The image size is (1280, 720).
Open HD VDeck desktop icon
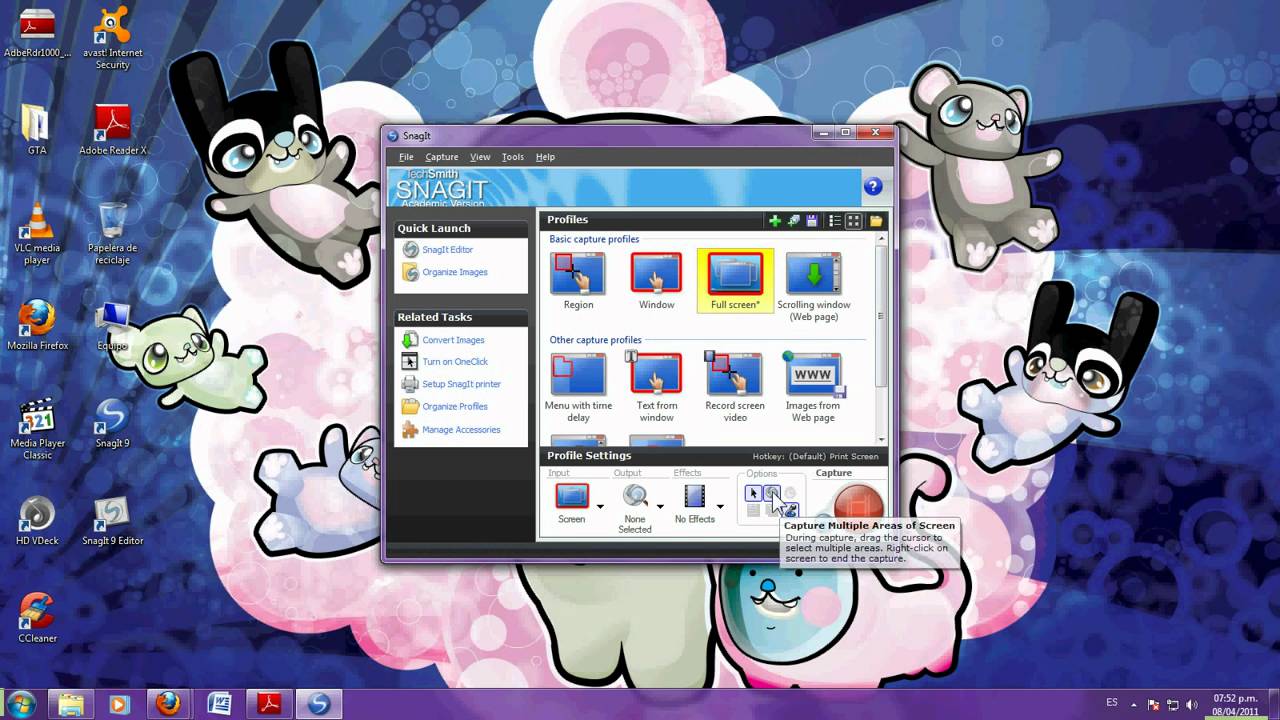37,520
